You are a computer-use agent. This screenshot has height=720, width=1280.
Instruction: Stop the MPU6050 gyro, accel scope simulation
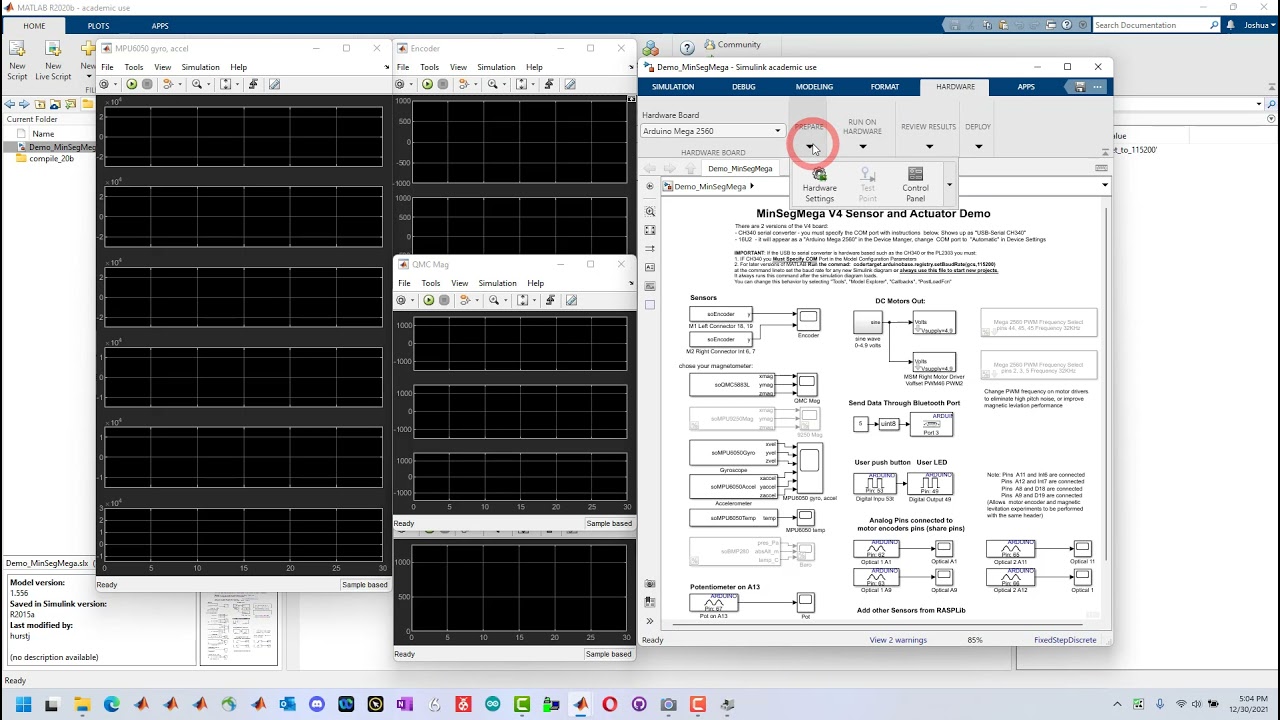pos(147,84)
